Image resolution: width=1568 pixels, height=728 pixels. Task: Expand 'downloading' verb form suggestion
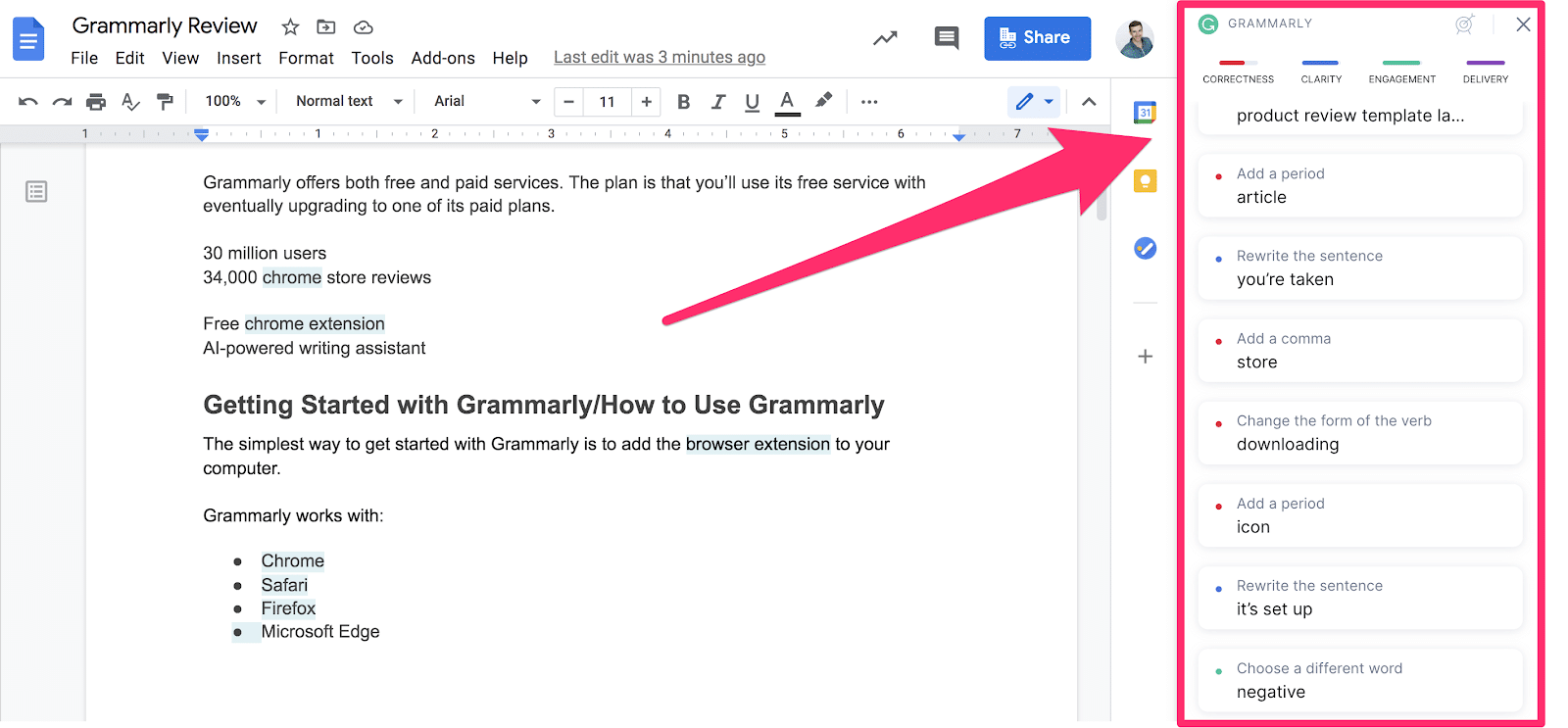coord(1360,432)
